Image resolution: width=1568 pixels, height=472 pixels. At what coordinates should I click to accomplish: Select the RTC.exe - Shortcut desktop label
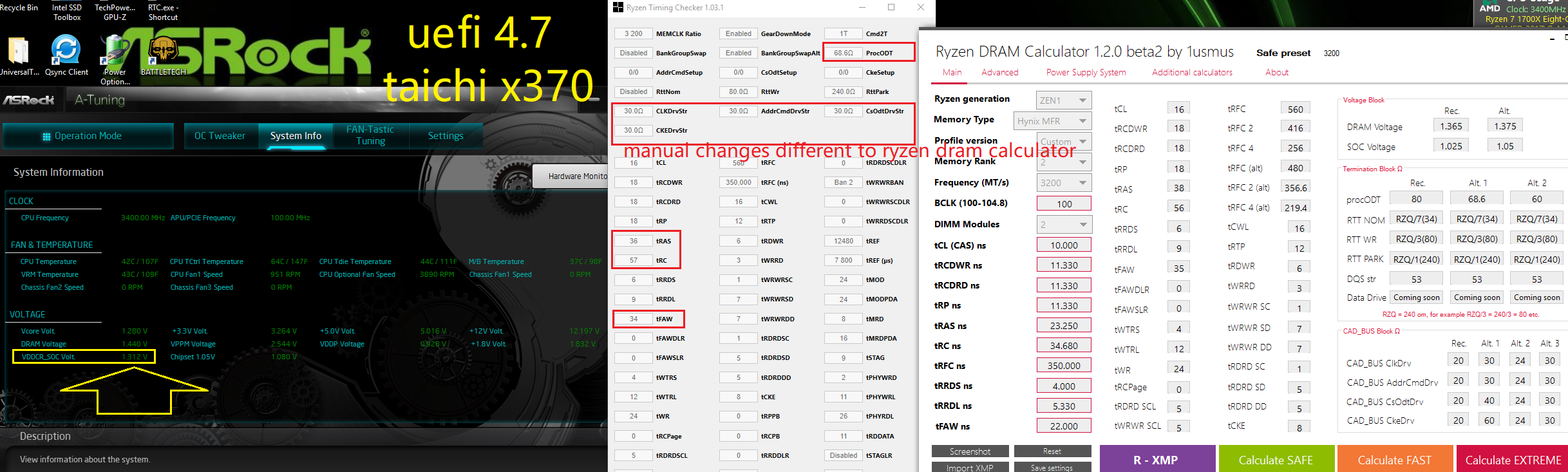pyautogui.click(x=163, y=12)
